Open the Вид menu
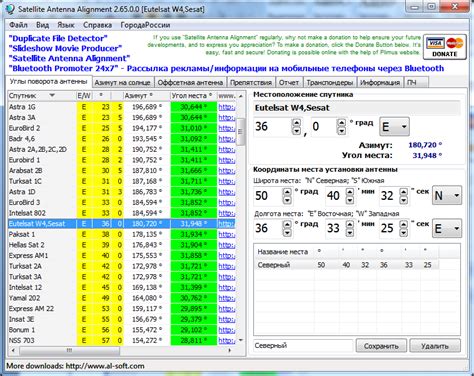Viewport: 474px width, 376px height. coord(42,25)
